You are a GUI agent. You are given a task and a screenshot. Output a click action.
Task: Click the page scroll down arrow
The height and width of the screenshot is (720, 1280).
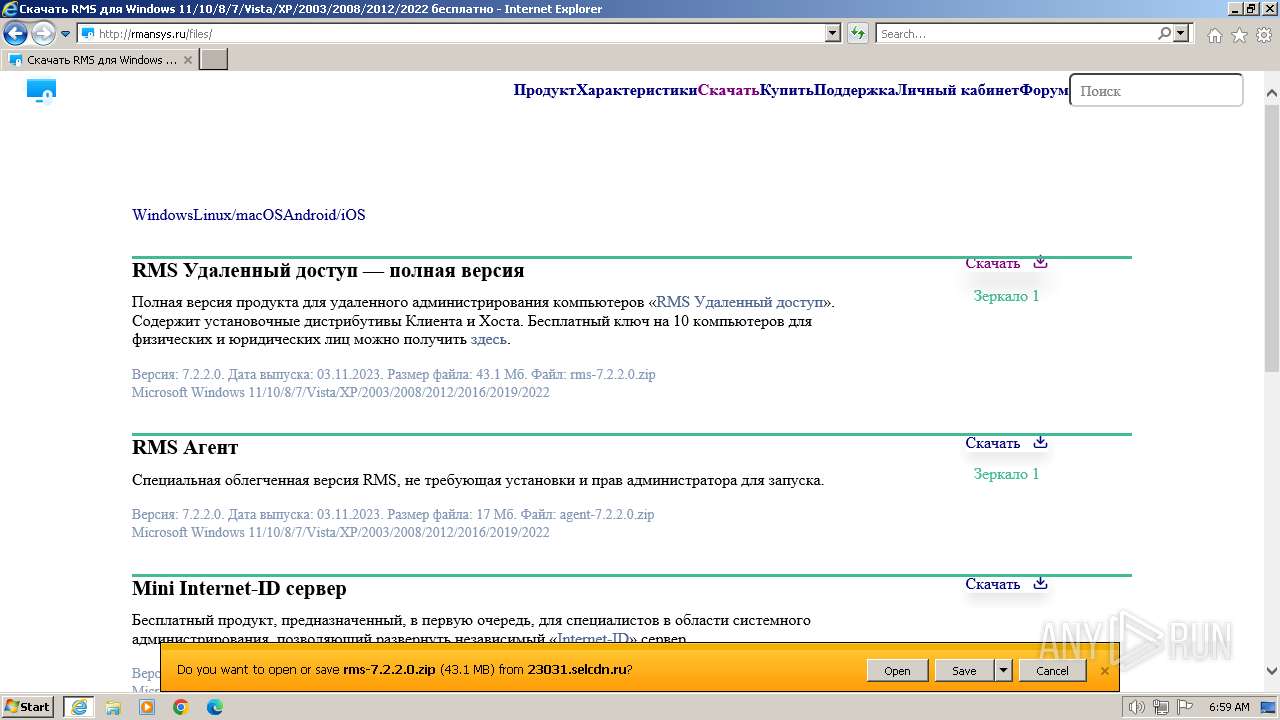1272,672
